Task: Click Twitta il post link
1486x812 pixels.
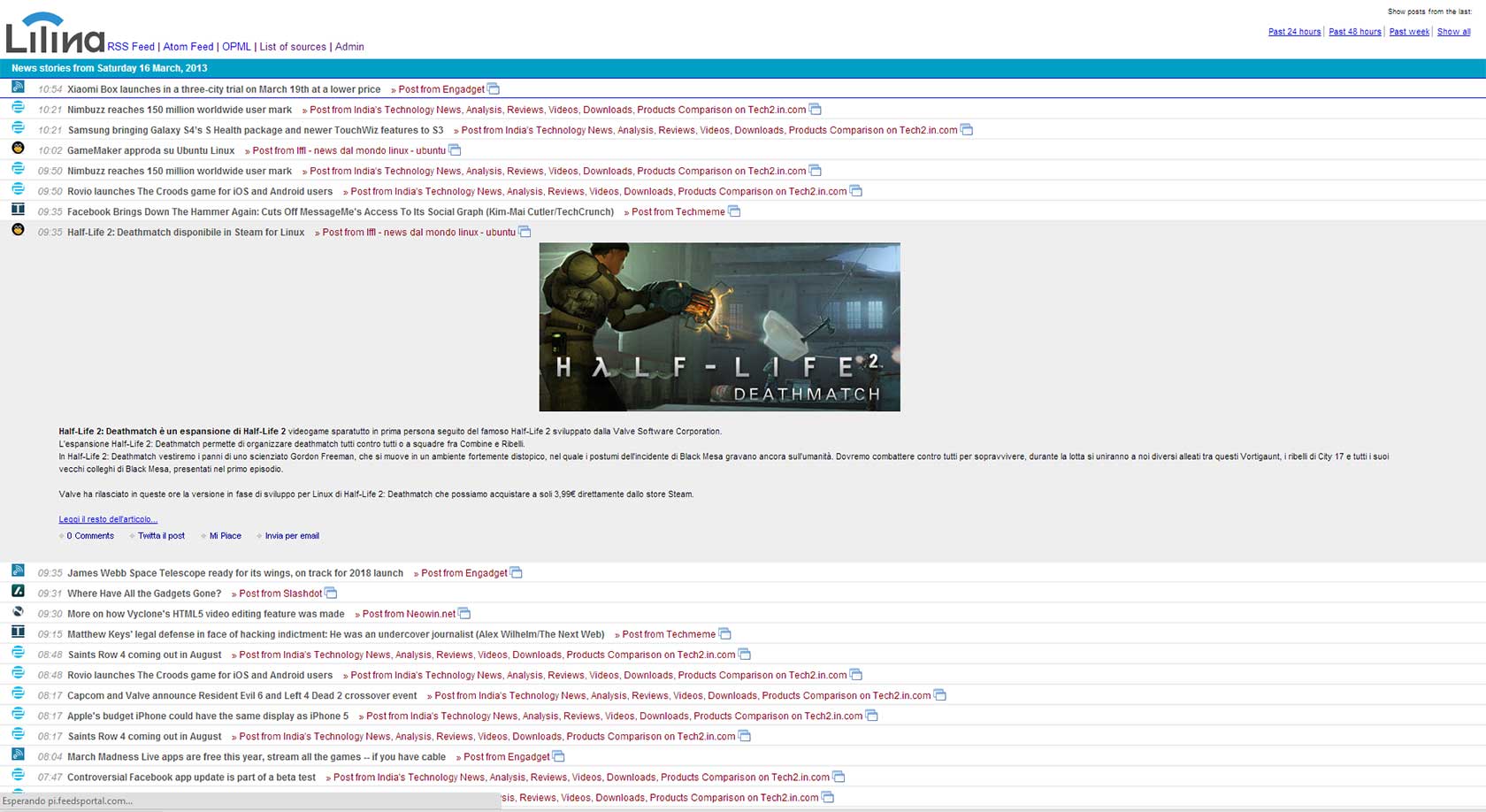Action: coord(161,536)
